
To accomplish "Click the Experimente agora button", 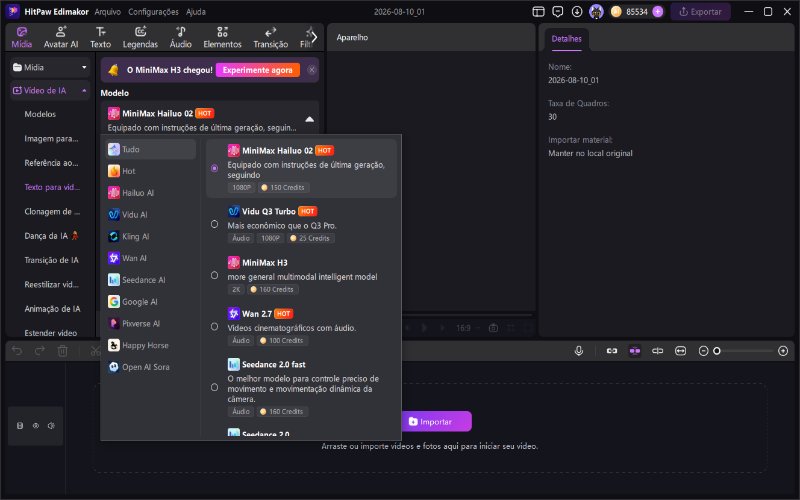I will [258, 70].
